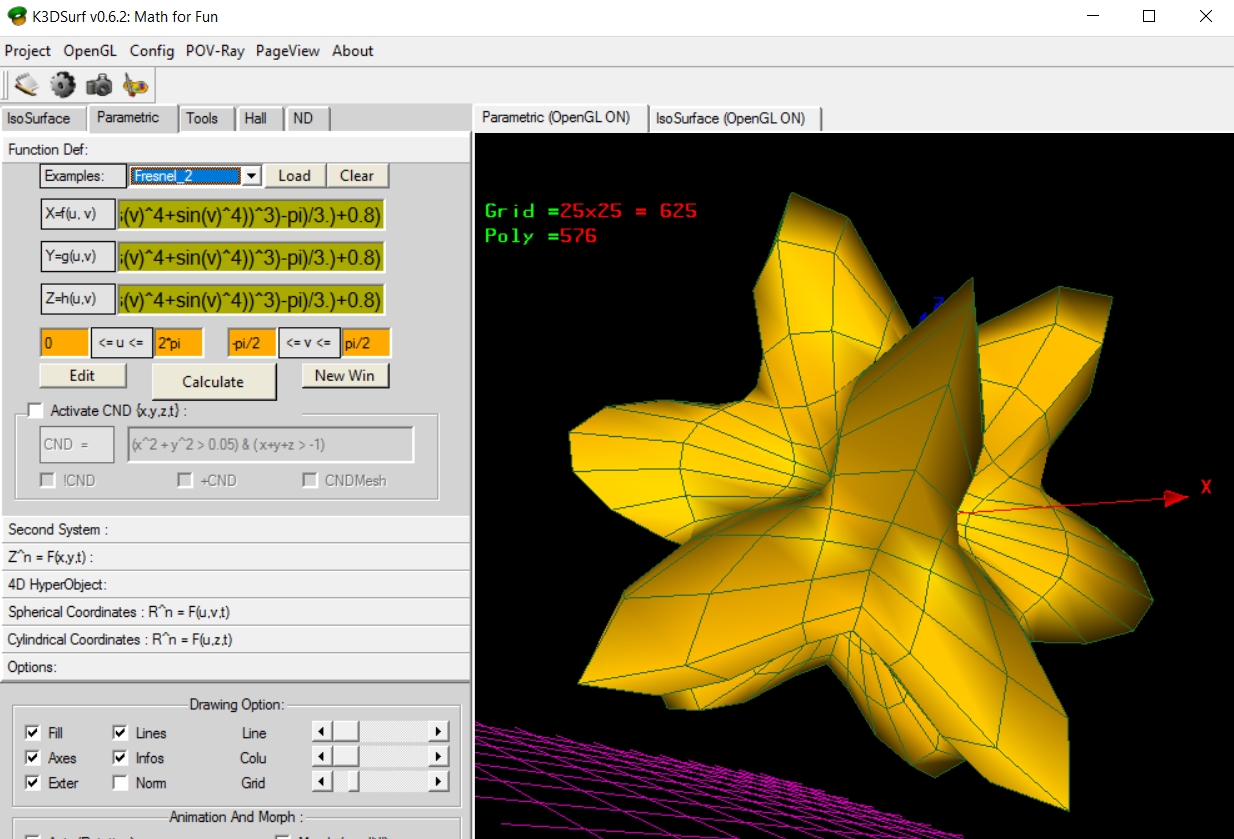This screenshot has height=839, width=1234.
Task: Click the camera screenshot toolbar icon
Action: pyautogui.click(x=99, y=85)
